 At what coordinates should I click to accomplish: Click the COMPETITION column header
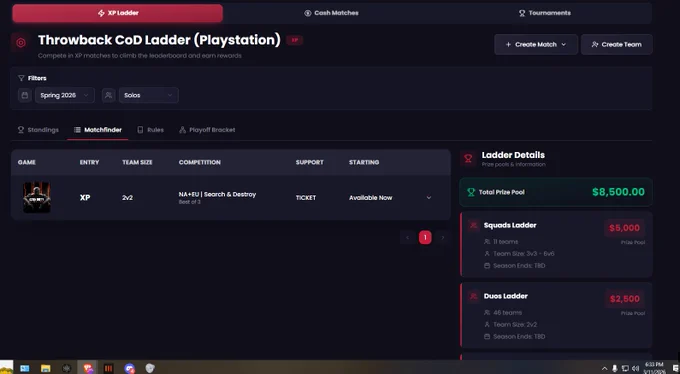[199, 162]
